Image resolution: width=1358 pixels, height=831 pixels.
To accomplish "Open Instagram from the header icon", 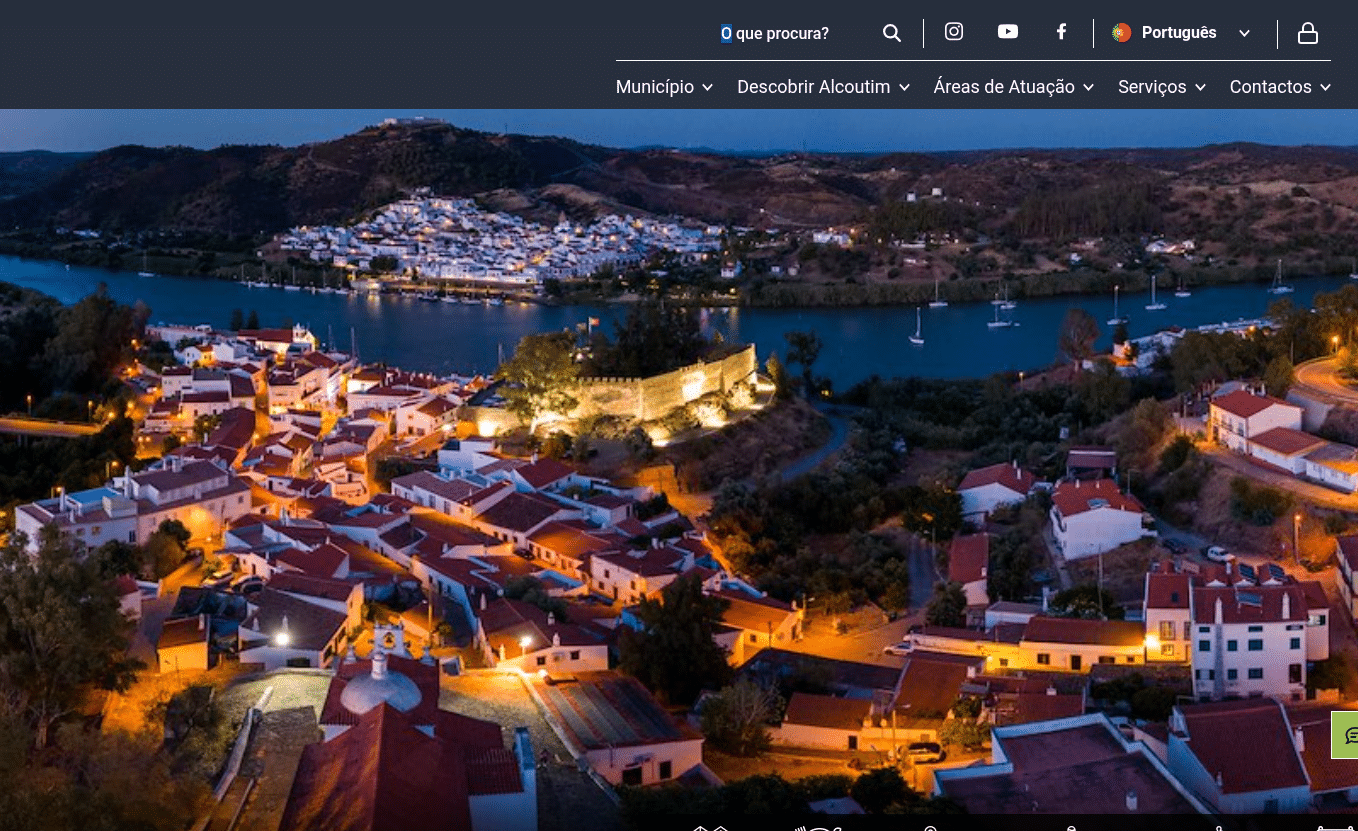I will pyautogui.click(x=954, y=31).
